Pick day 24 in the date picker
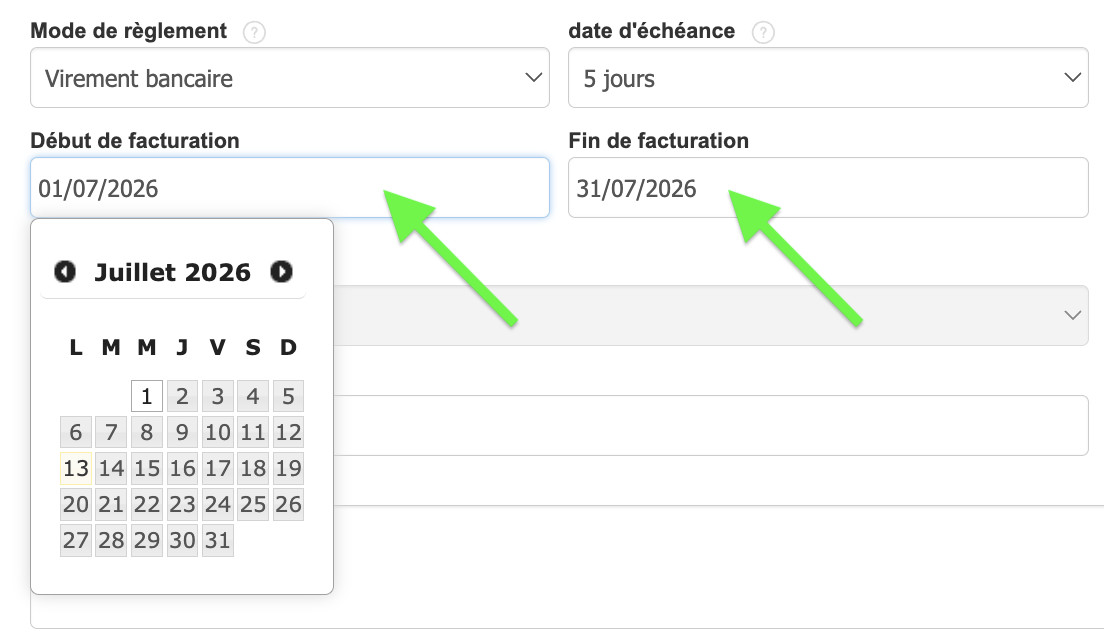This screenshot has height=635, width=1104. pos(218,504)
